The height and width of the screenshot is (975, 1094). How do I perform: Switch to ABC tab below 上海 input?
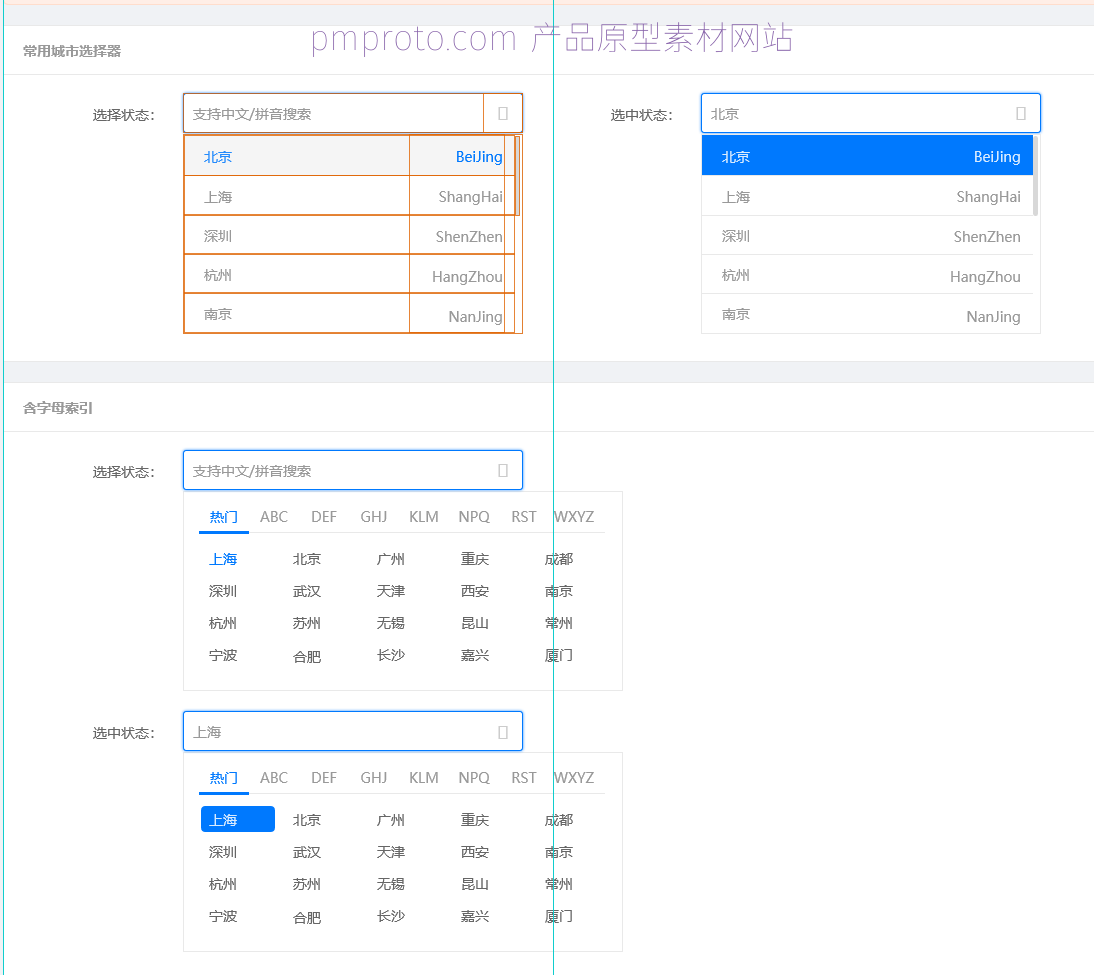click(274, 778)
